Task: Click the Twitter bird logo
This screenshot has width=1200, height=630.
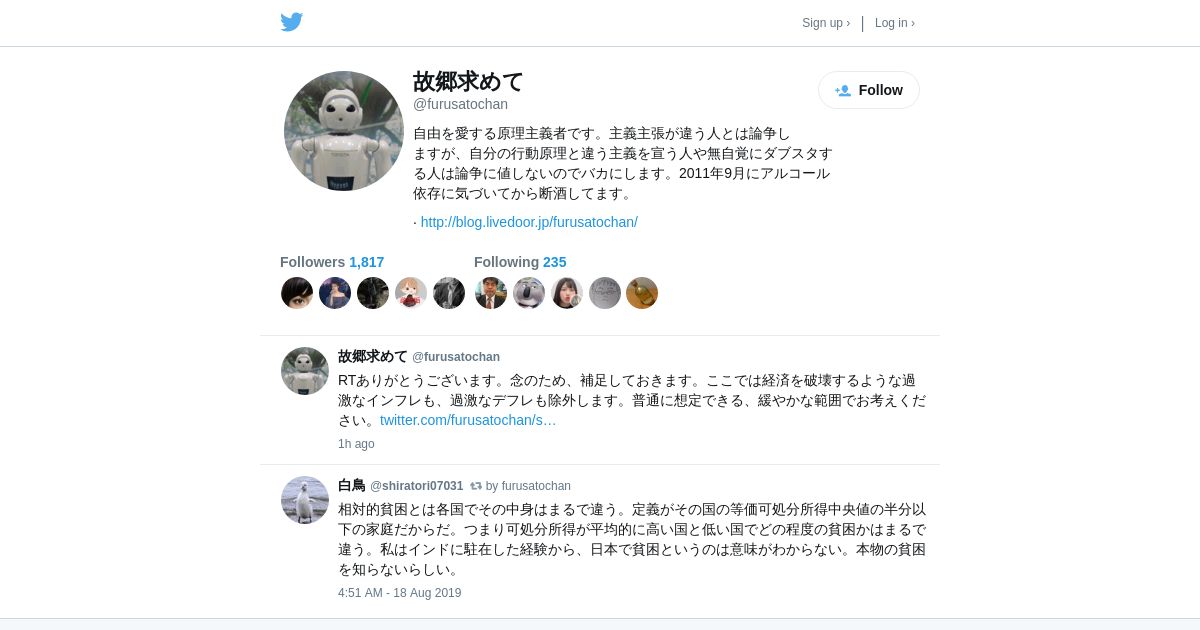Action: point(291,22)
